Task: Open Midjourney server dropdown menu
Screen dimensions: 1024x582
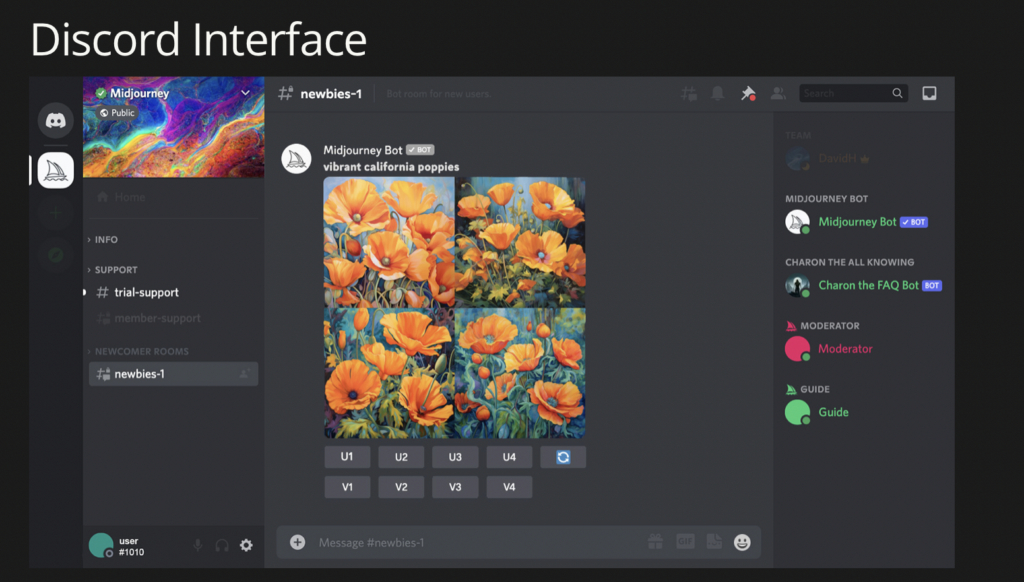Action: coord(246,93)
